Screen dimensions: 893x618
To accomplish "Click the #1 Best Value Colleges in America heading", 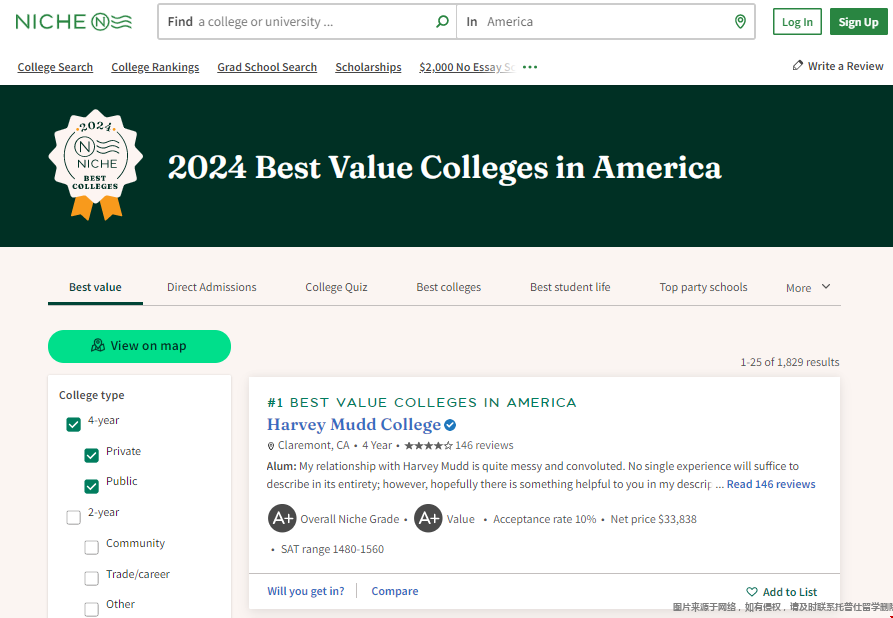I will [x=421, y=403].
